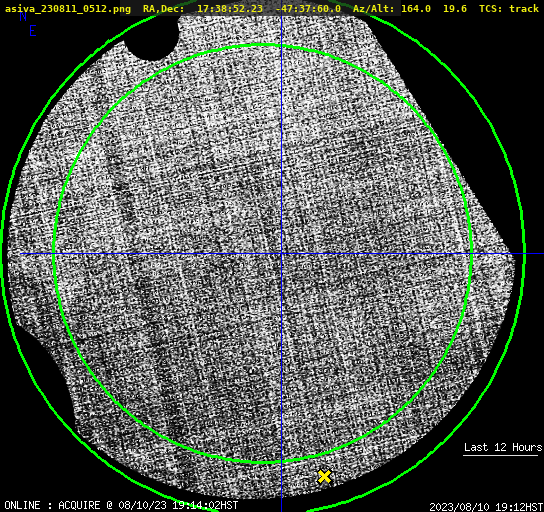This screenshot has height=512, width=544.
Task: Click the blue E compass label
Action: [x=33, y=31]
